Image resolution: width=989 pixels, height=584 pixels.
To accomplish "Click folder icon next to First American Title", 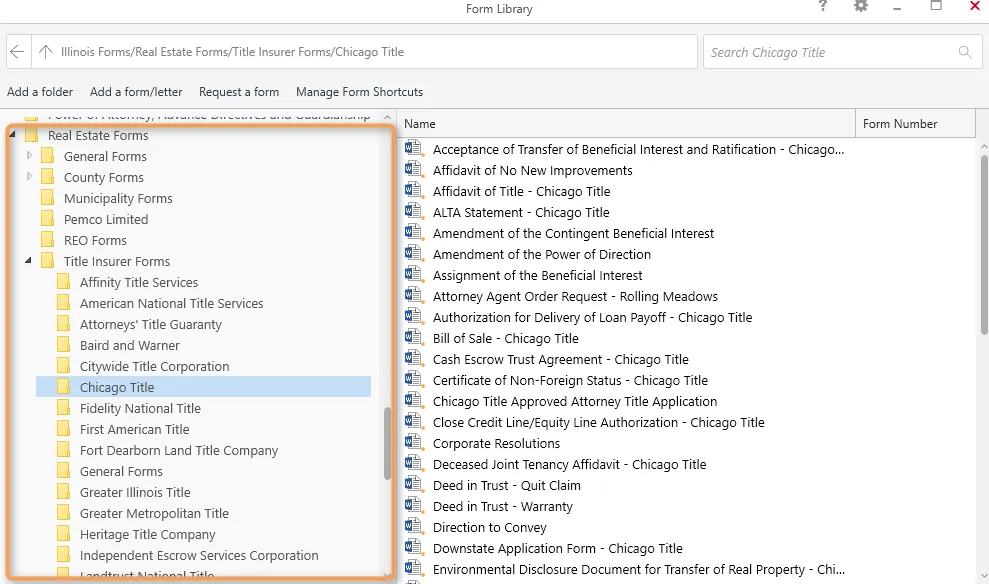I will coord(63,429).
